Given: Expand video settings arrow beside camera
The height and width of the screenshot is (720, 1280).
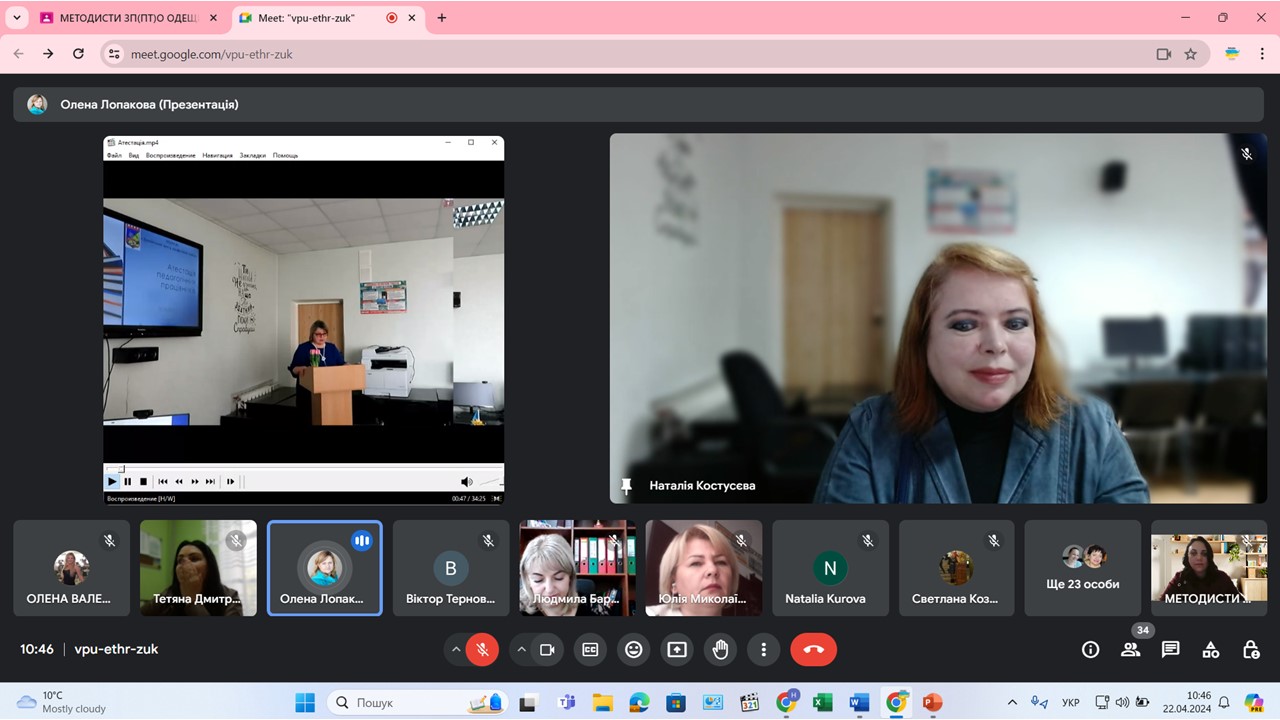Looking at the screenshot, I should (x=521, y=650).
